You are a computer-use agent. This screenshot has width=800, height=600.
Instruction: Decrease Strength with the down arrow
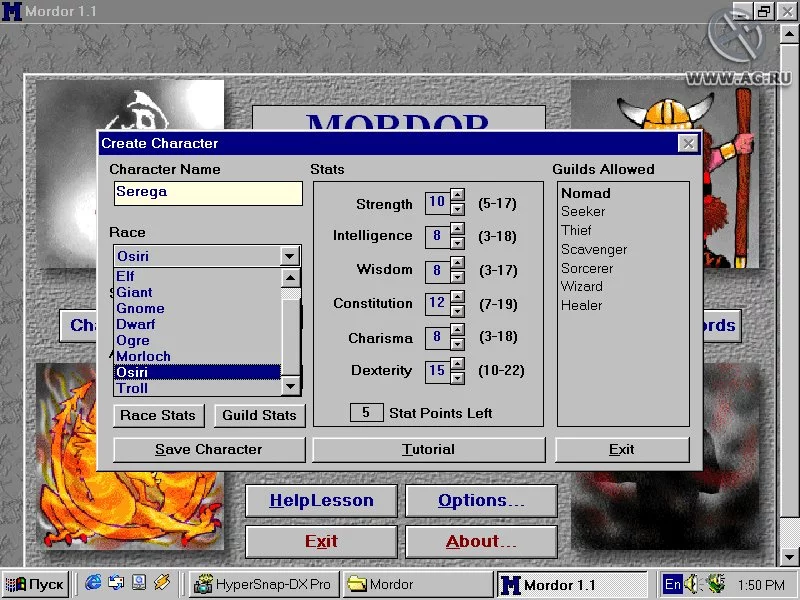point(458,208)
